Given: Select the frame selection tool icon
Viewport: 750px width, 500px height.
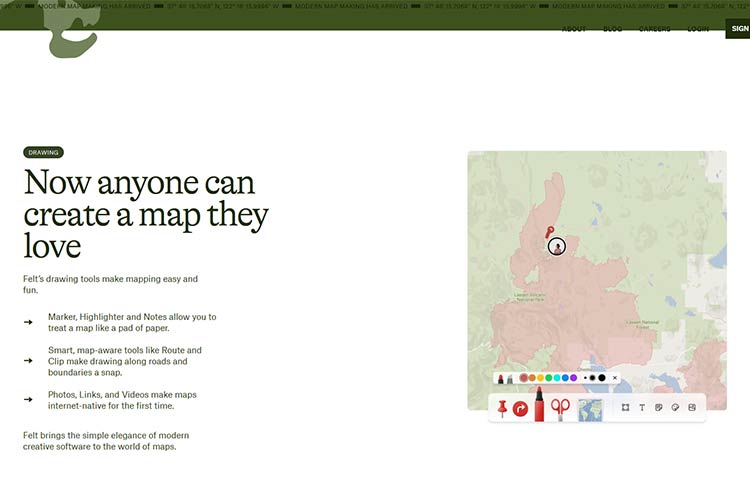Looking at the screenshot, I should (625, 408).
